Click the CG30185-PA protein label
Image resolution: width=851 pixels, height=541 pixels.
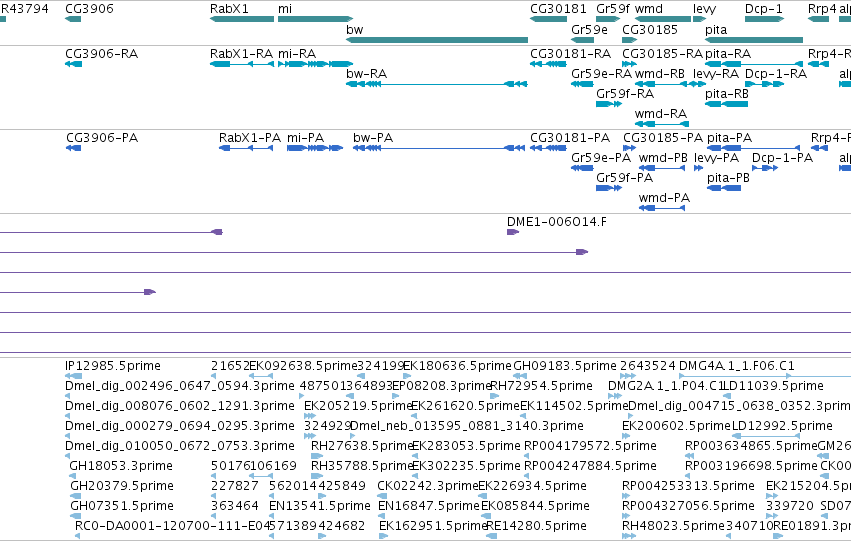click(663, 138)
